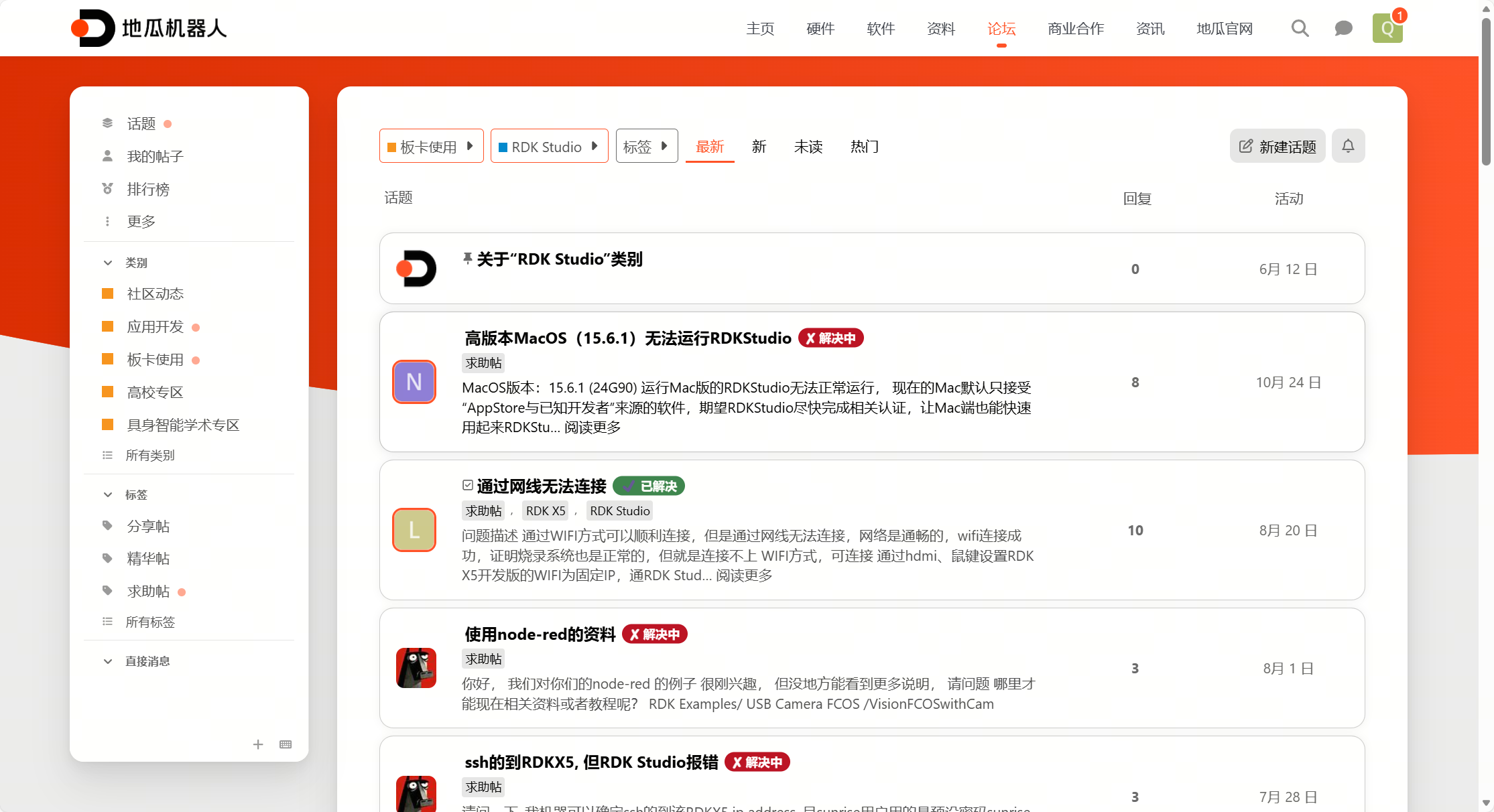Click the pin icon on 关于RDK Studio类别
This screenshot has height=812, width=1494.
pyautogui.click(x=467, y=258)
